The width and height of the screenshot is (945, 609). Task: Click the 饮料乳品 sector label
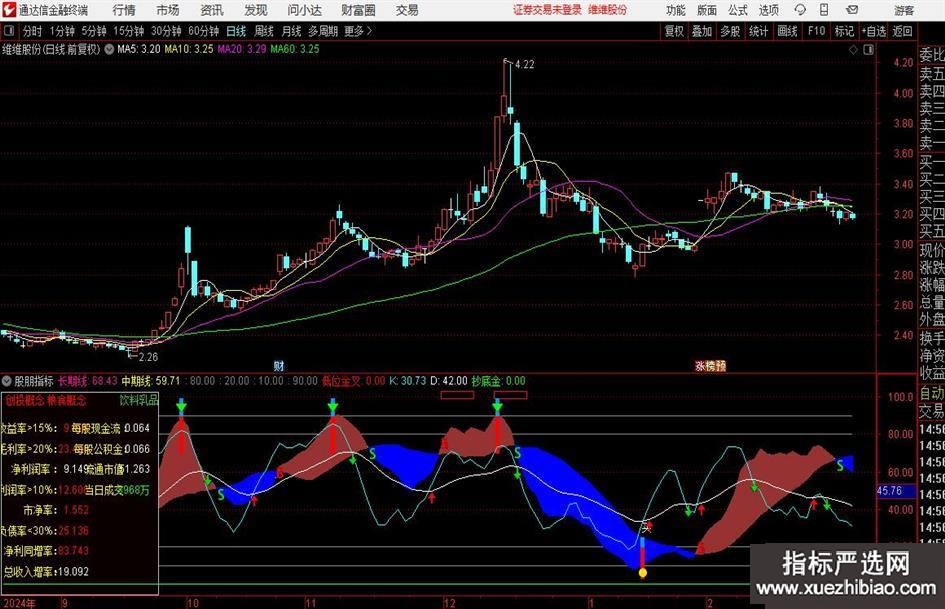(x=139, y=399)
